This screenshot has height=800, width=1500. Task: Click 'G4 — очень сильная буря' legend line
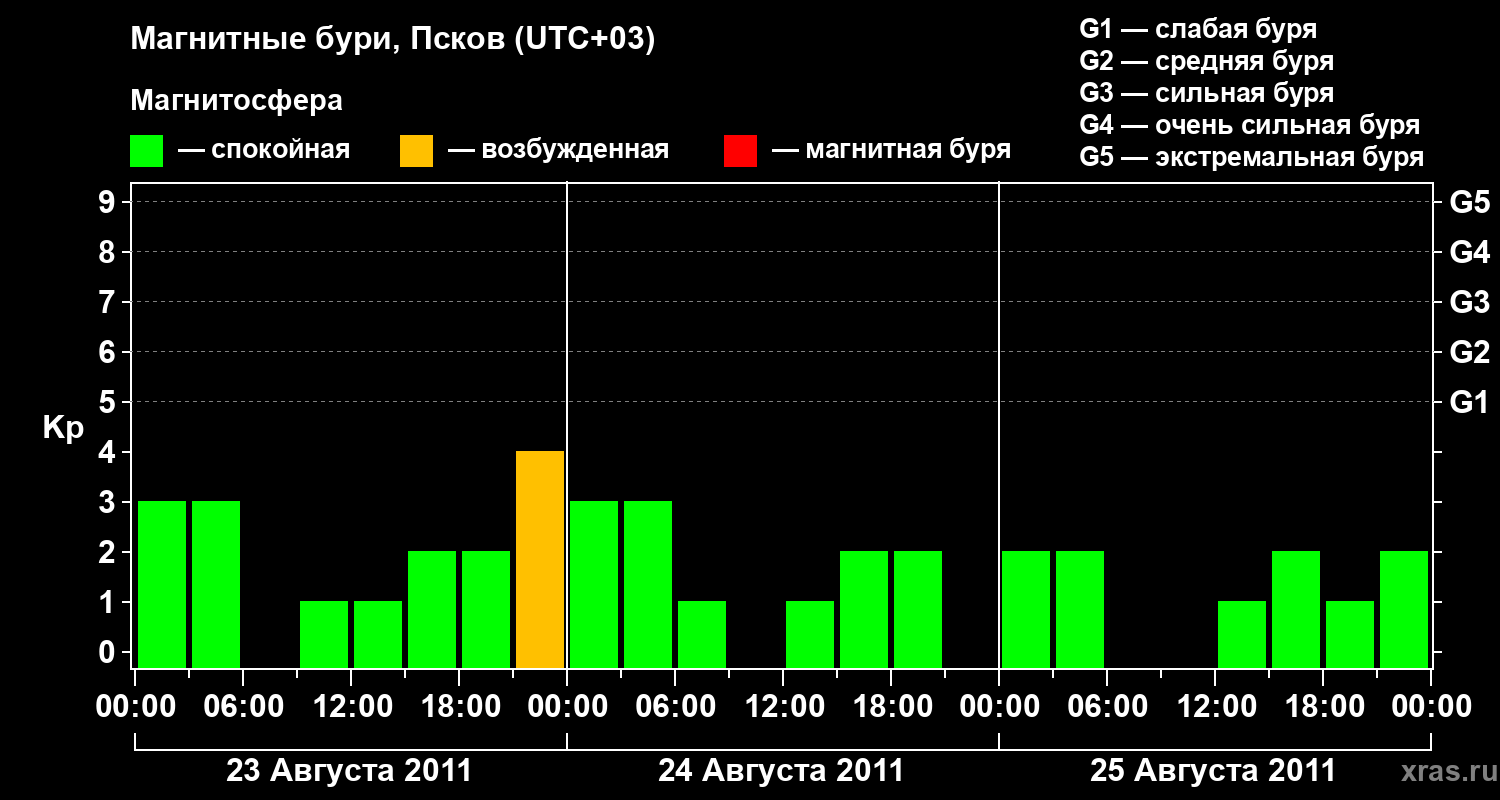[1249, 125]
